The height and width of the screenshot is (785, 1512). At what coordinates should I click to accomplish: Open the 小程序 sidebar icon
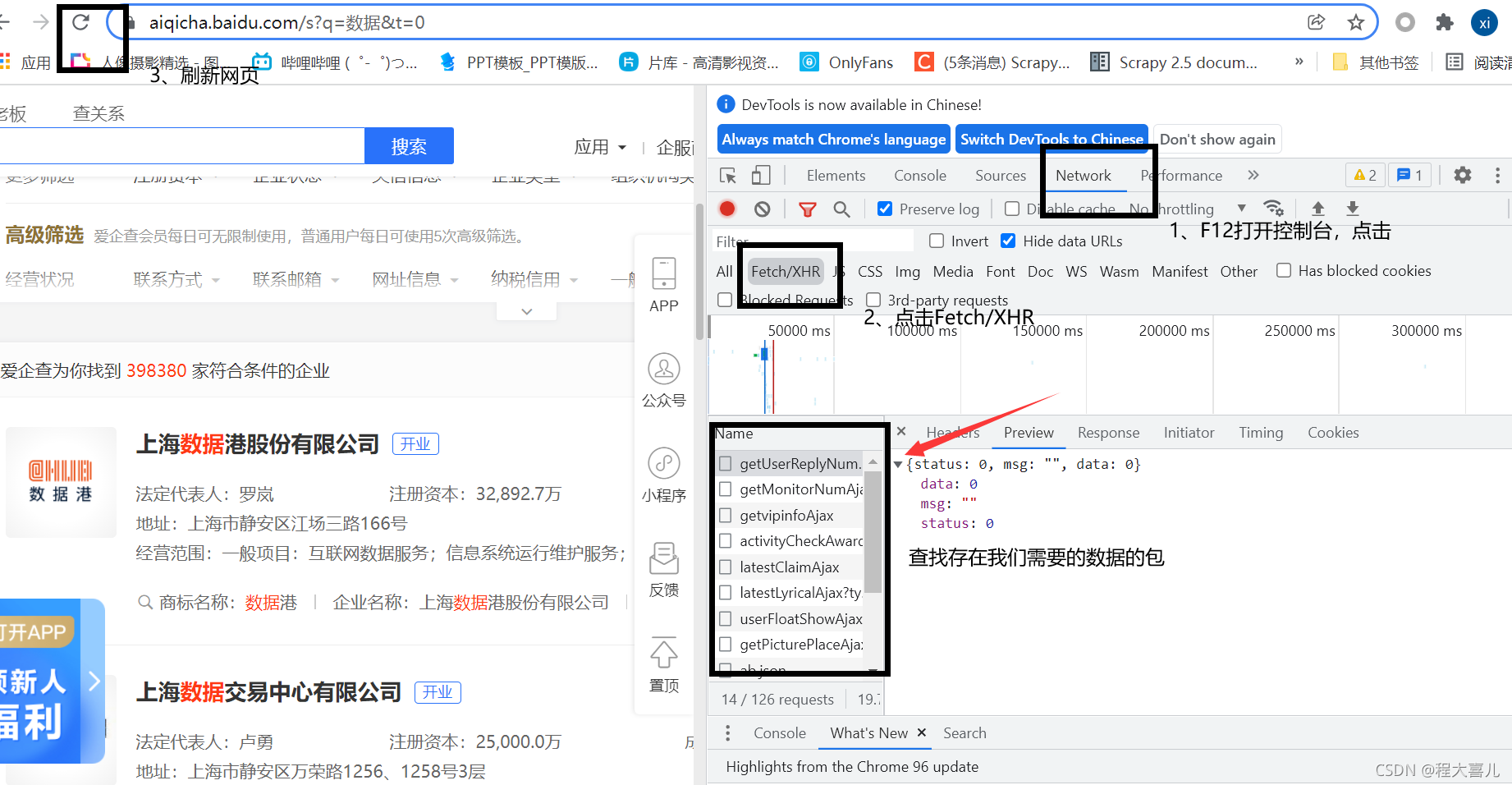coord(664,475)
